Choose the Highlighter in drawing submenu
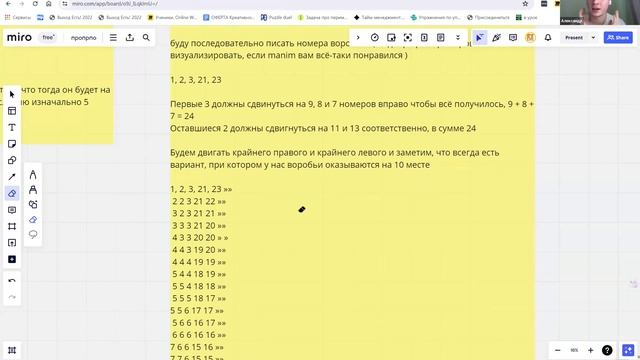The width and height of the screenshot is (640, 360). click(33, 190)
